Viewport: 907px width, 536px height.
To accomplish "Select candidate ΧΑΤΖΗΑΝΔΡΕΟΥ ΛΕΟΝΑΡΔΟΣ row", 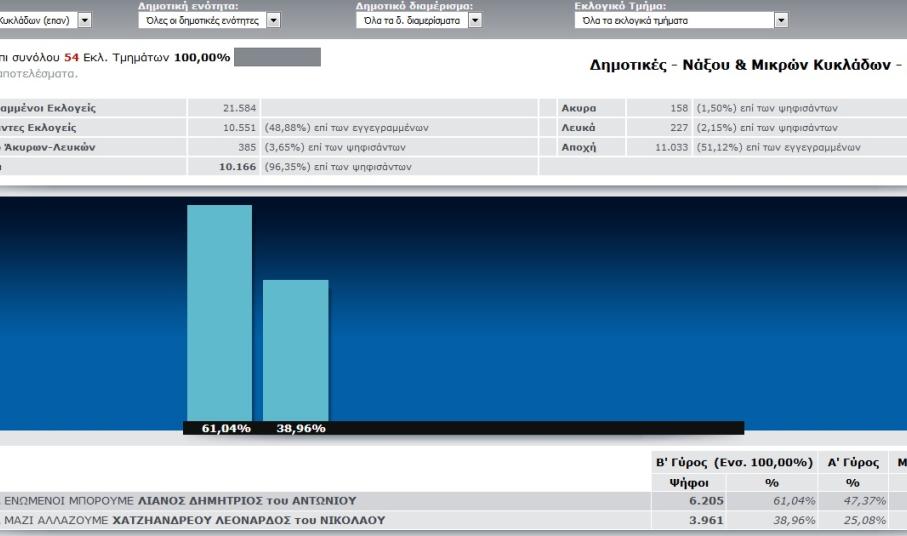I will point(195,520).
